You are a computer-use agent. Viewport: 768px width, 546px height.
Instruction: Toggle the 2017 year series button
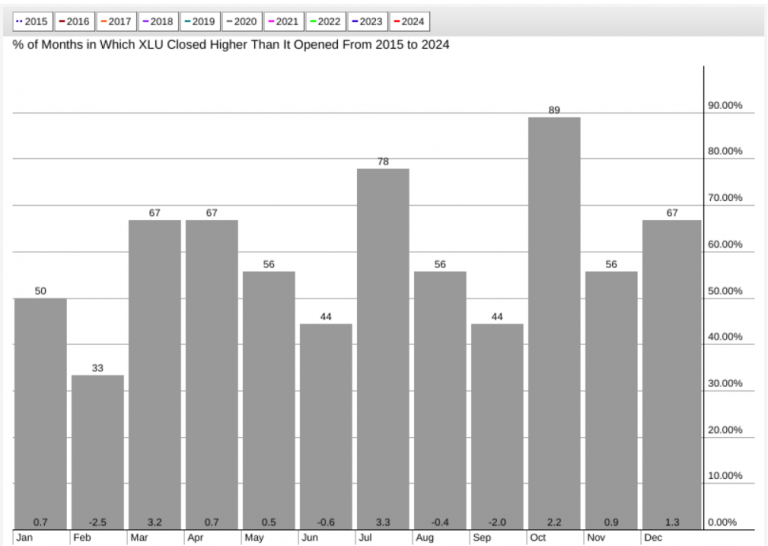[116, 22]
